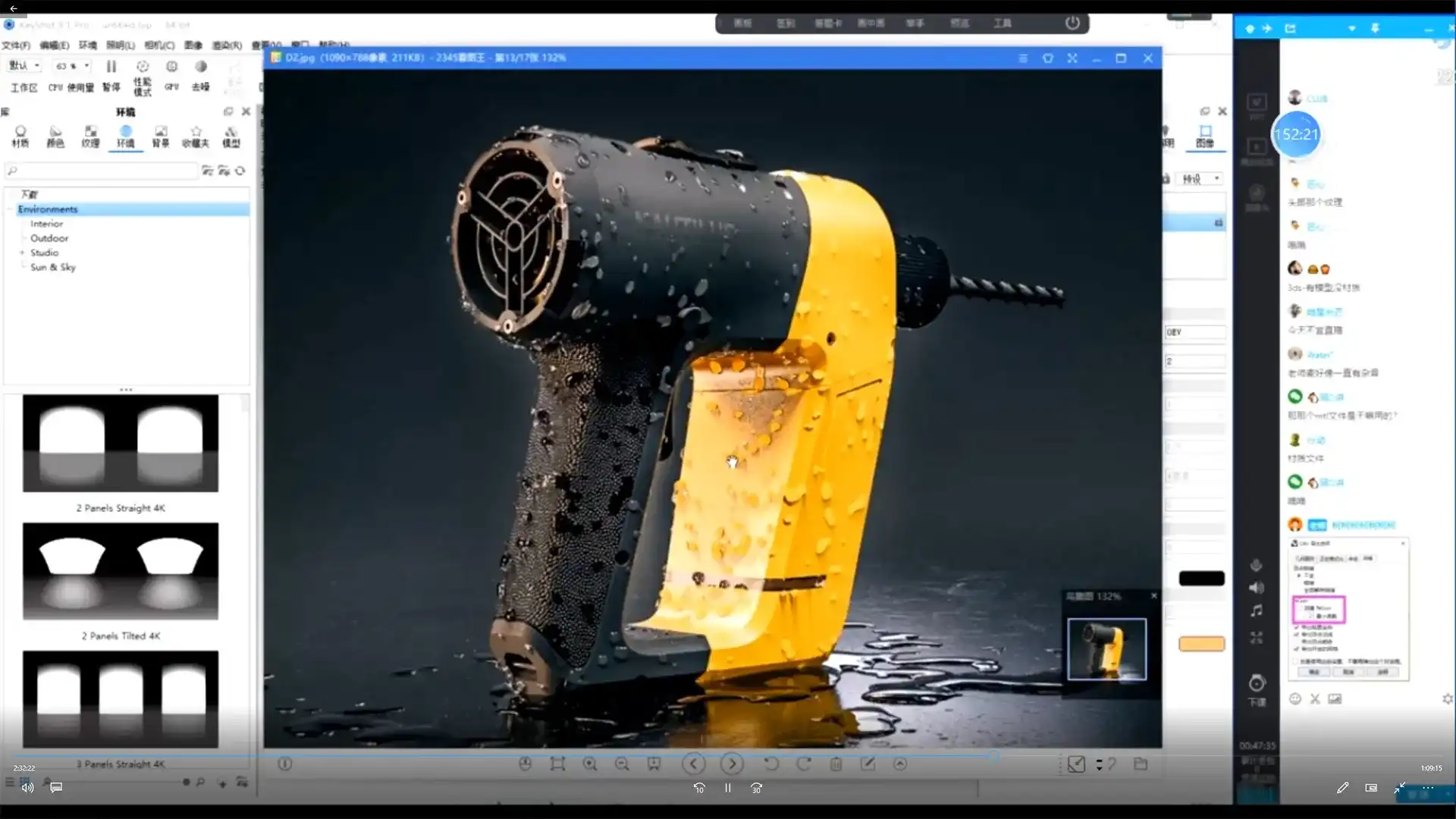Screen dimensions: 1456x819
Task: Open the 材质 materials library tab
Action: [x=20, y=136]
